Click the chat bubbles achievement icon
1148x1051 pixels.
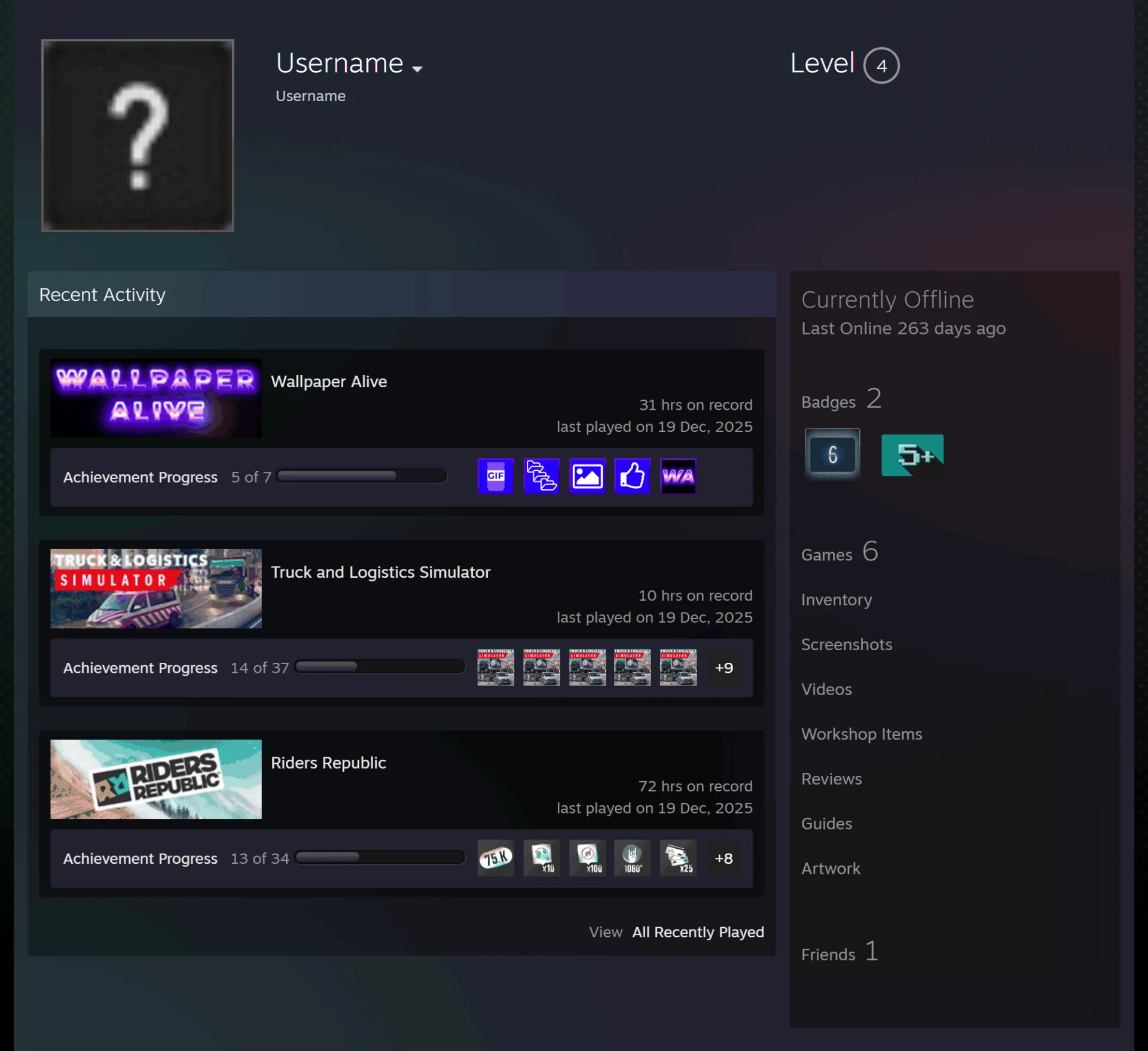(541, 476)
